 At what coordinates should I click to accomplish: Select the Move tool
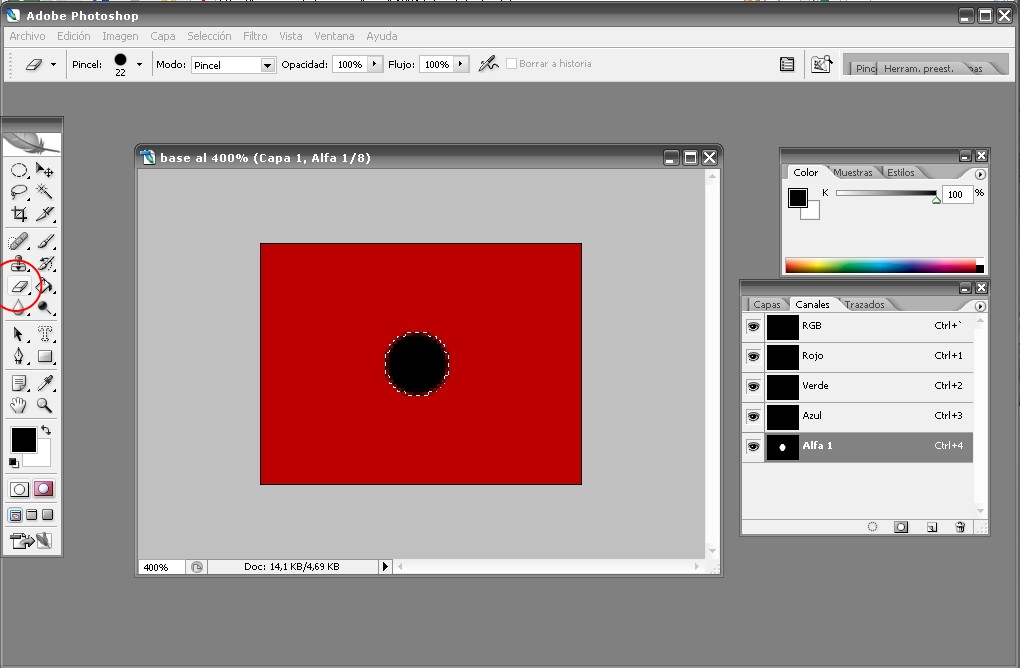tap(44, 170)
